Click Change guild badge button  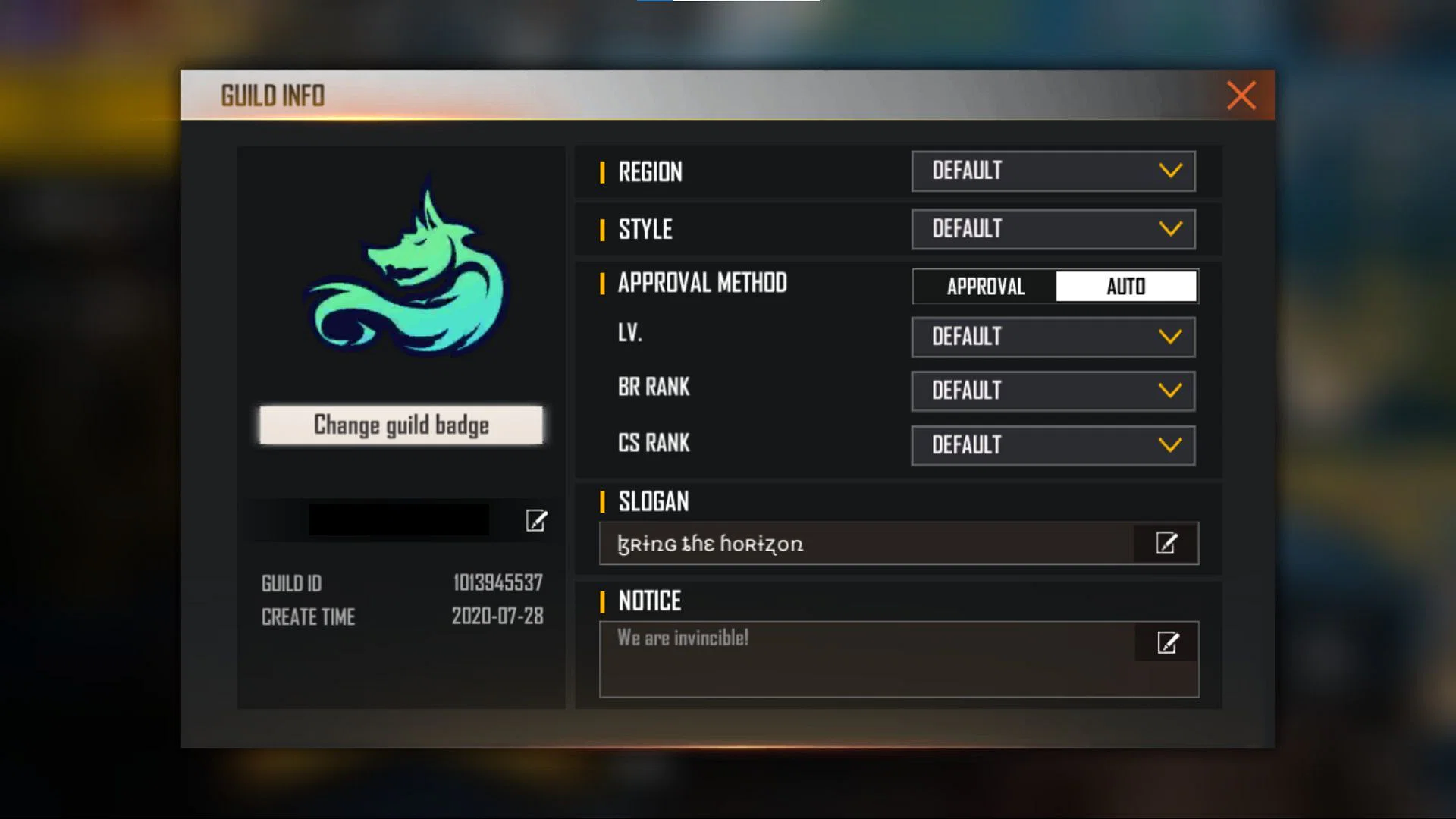(401, 425)
